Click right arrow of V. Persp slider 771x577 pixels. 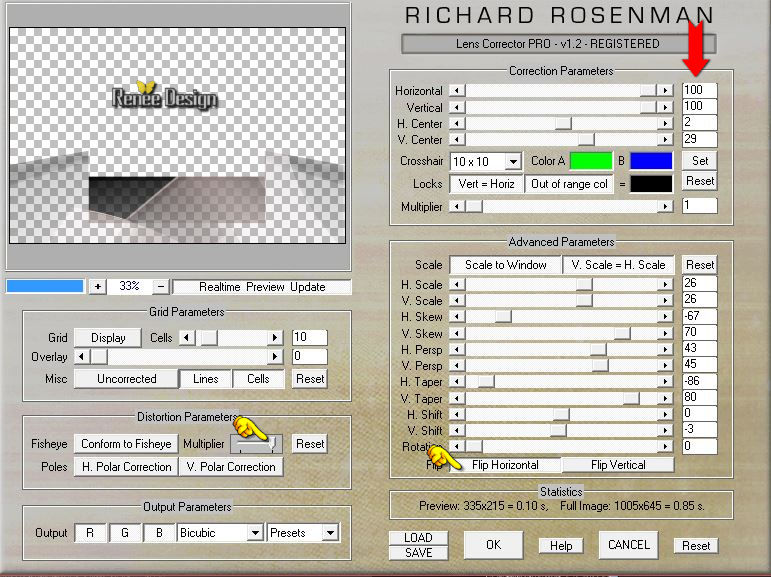click(x=665, y=365)
